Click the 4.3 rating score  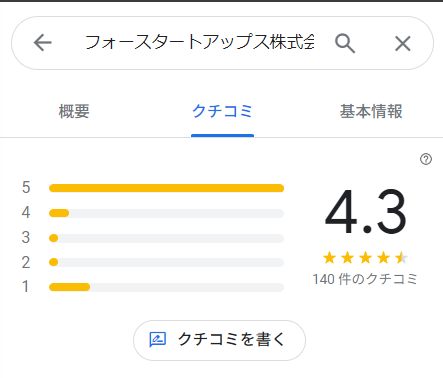click(x=365, y=212)
